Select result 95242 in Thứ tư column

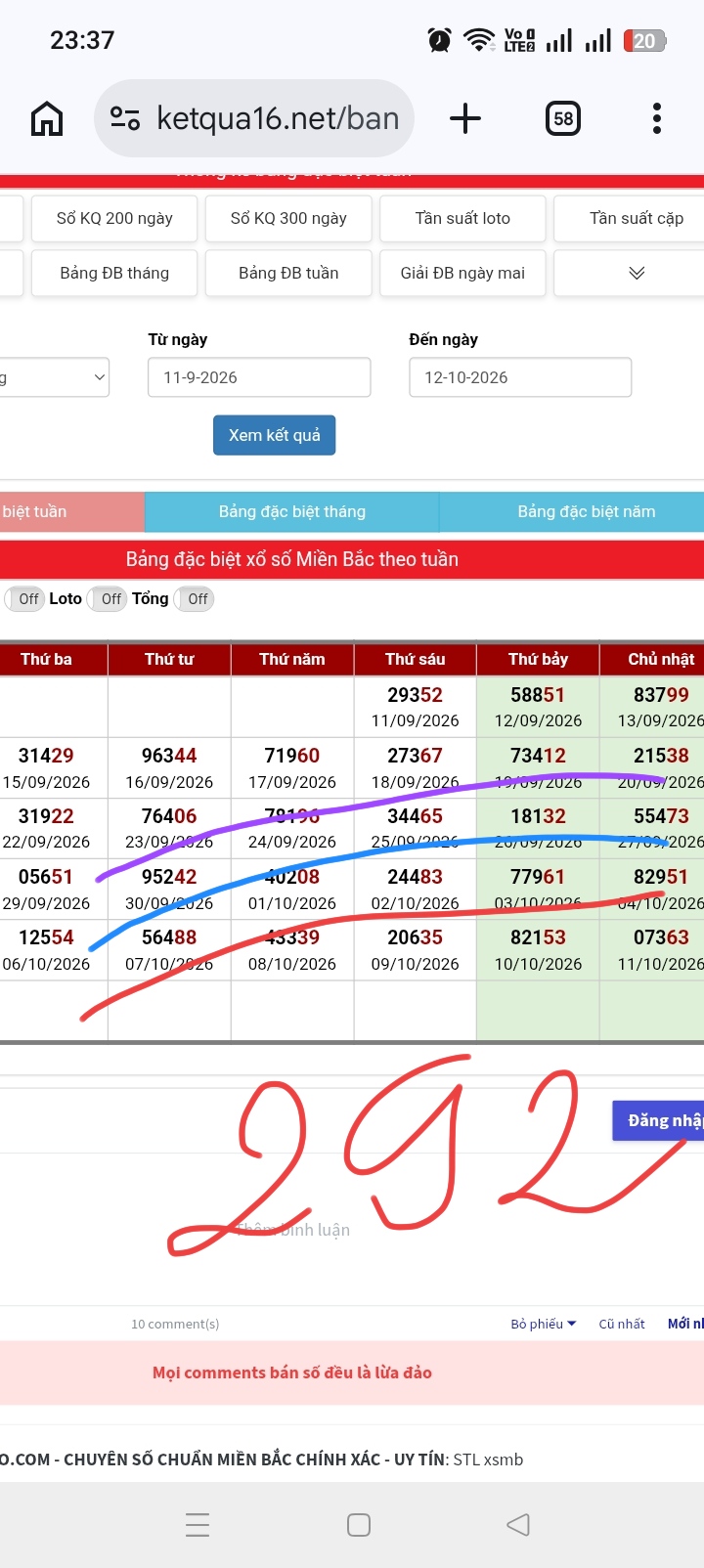click(x=169, y=877)
